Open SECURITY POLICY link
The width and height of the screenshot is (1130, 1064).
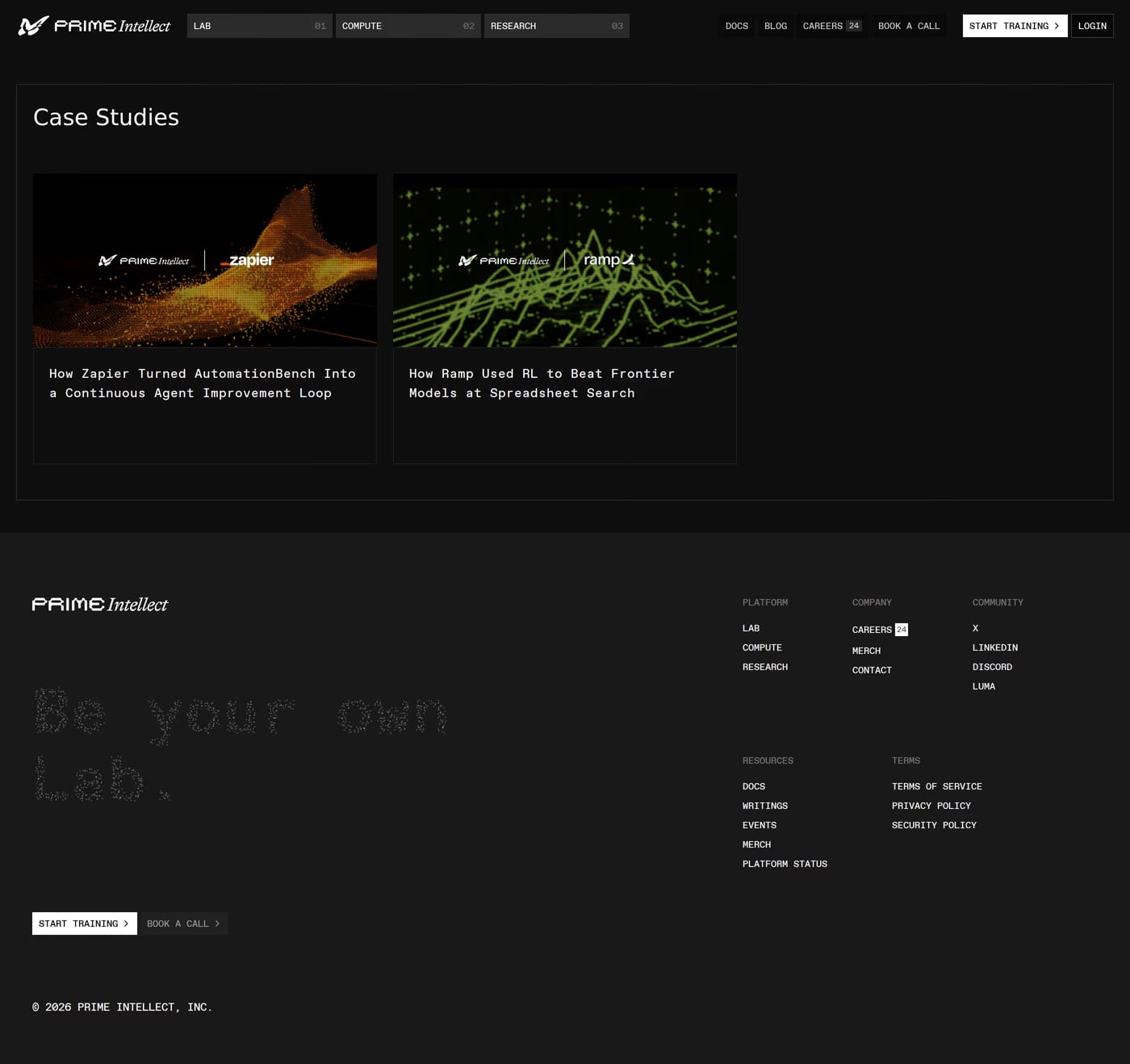coord(934,825)
